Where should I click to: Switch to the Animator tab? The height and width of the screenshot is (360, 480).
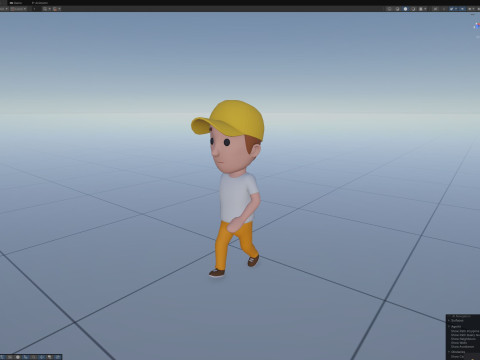40,3
